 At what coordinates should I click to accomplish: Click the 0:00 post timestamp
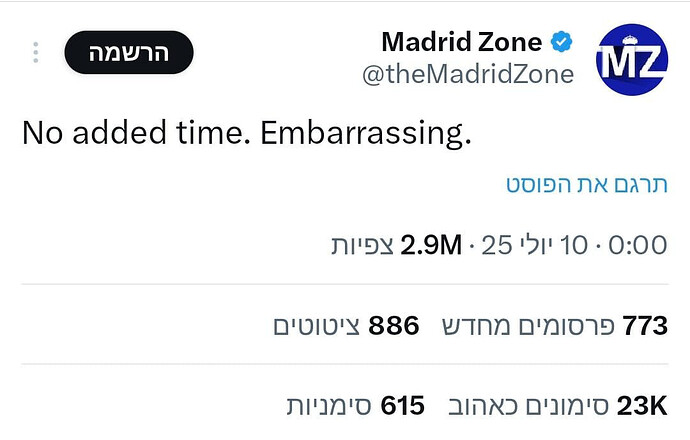coord(638,245)
